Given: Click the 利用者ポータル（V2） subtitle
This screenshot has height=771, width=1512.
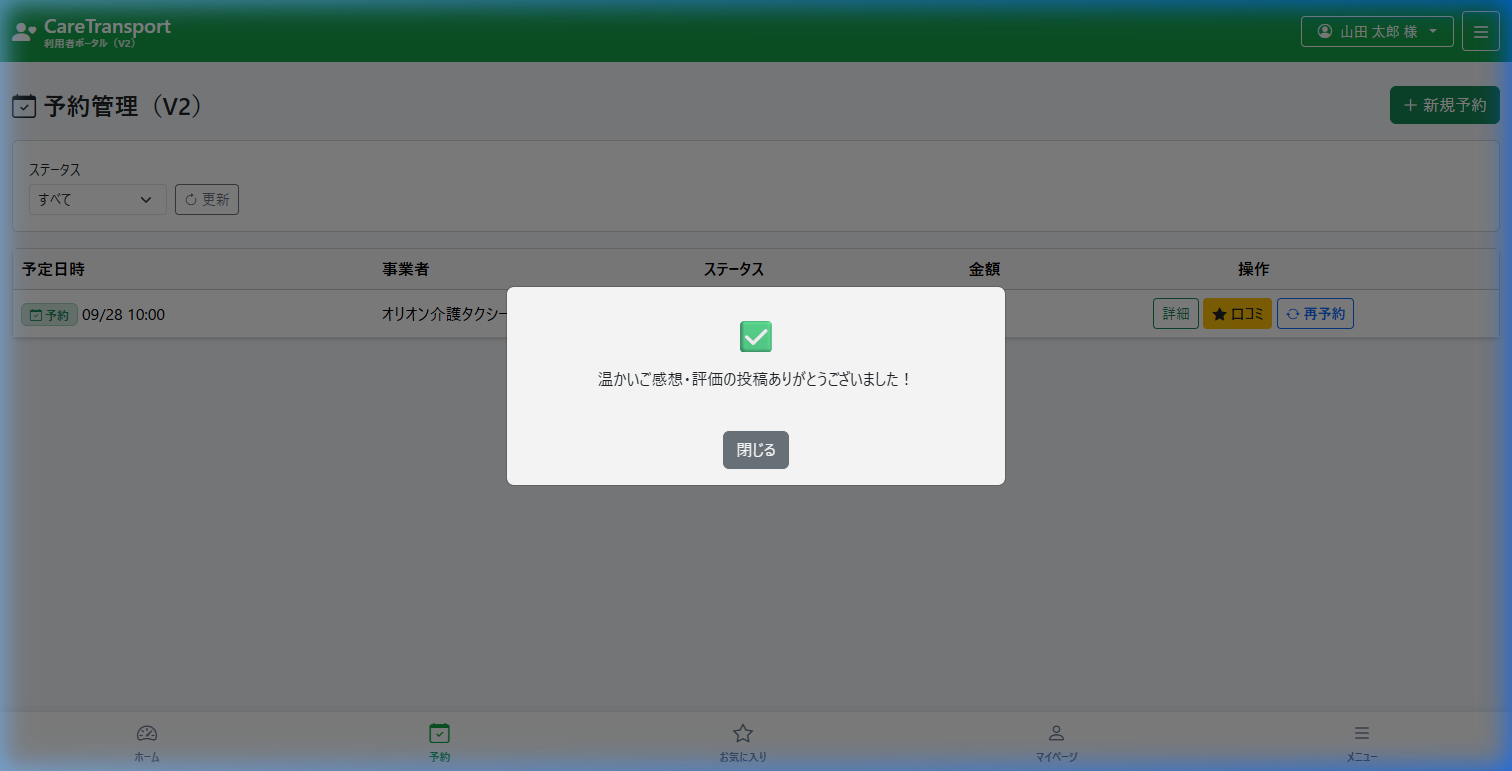Looking at the screenshot, I should click(x=90, y=44).
